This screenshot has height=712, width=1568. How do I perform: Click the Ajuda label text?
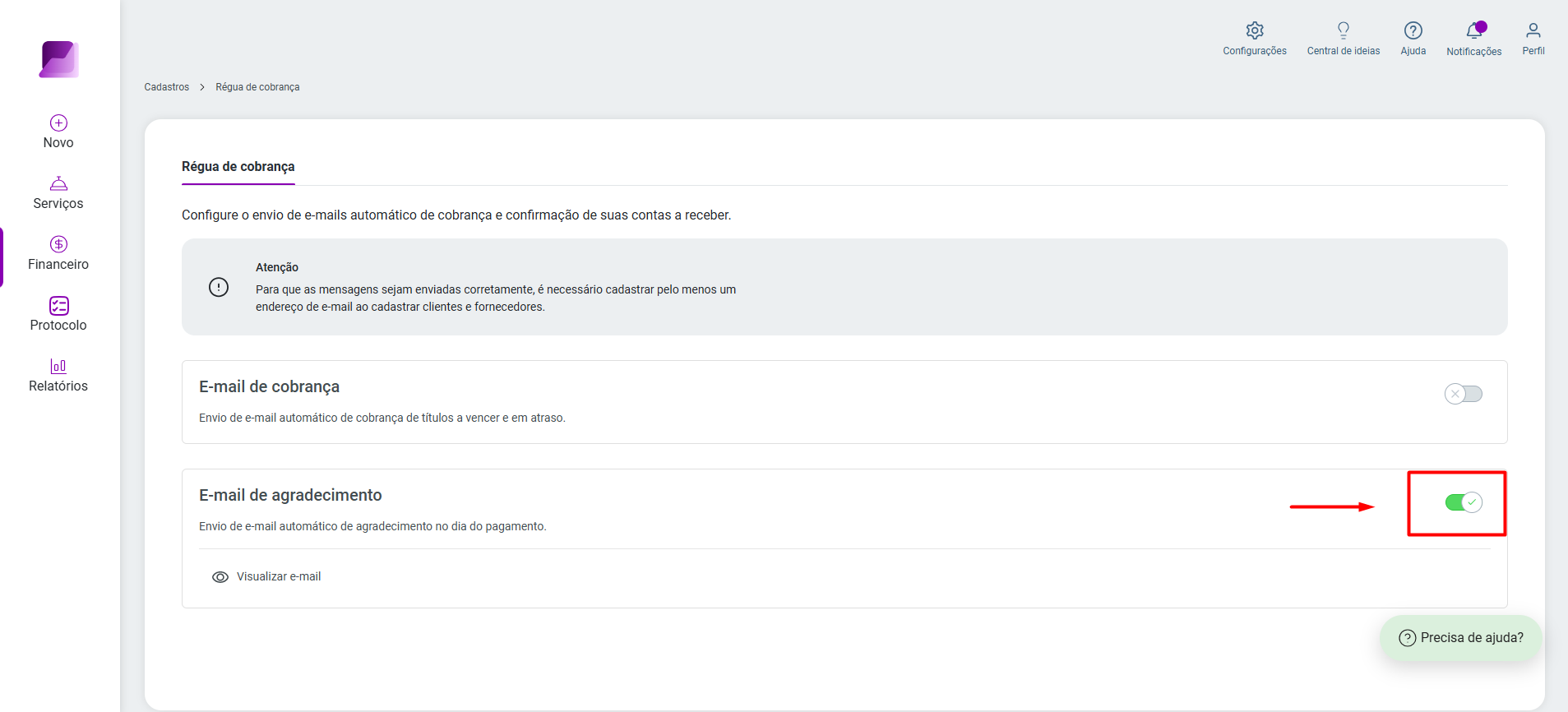pos(1413,51)
